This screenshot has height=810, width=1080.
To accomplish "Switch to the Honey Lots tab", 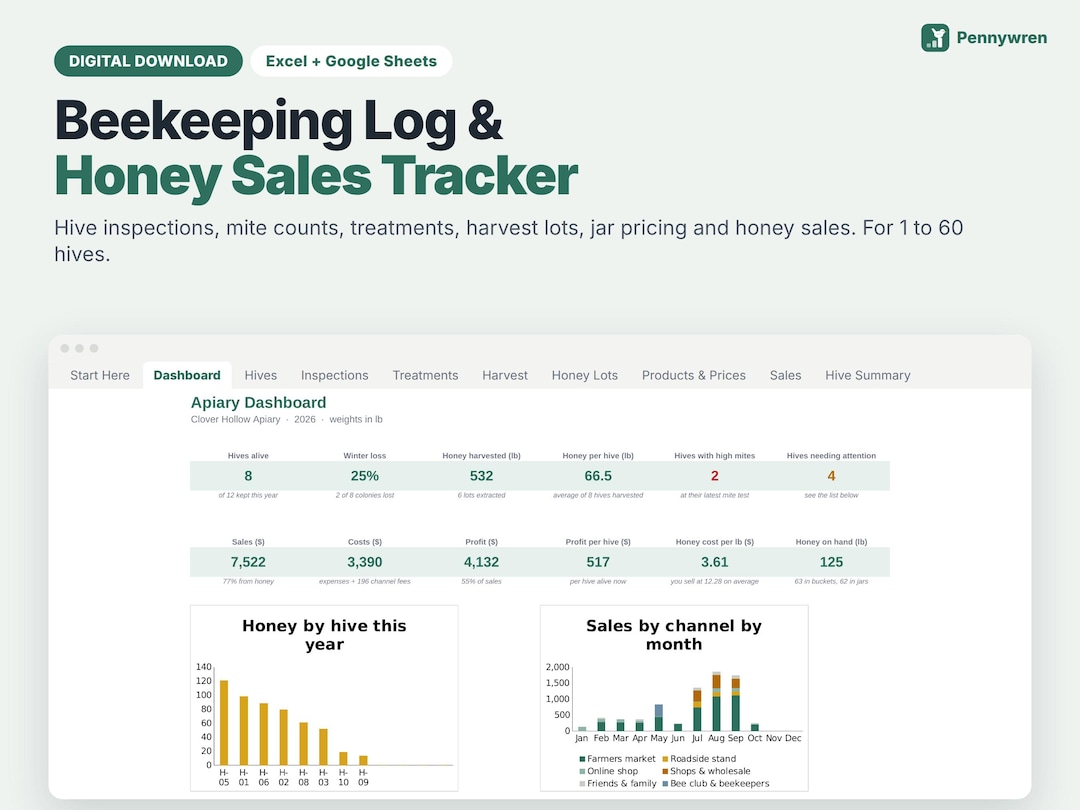I will pos(585,375).
